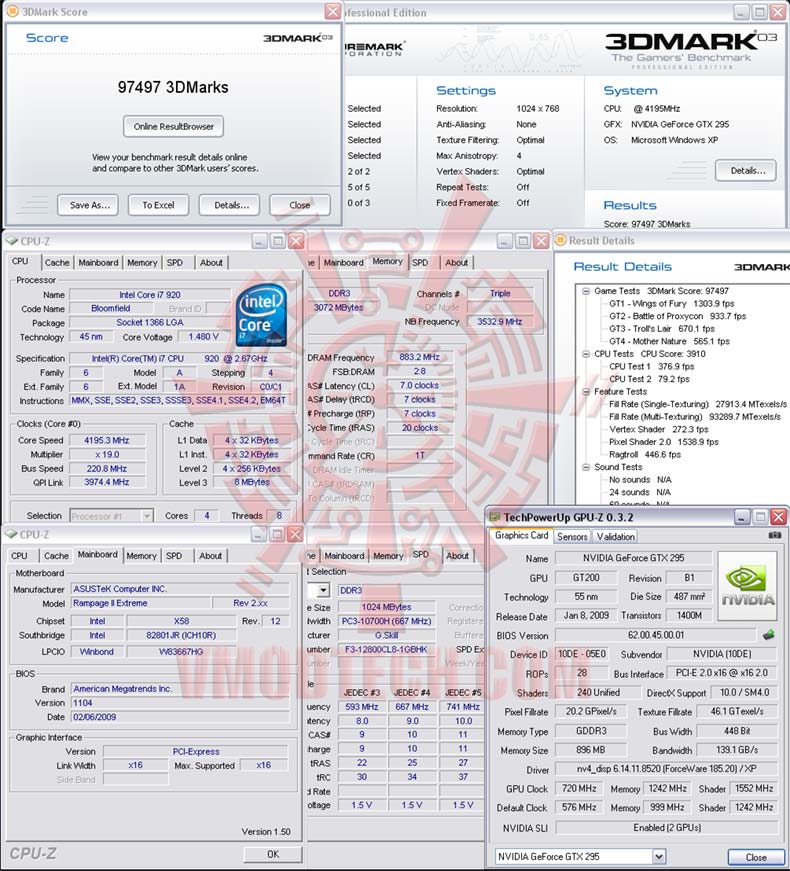790x871 pixels.
Task: Click the 97497 3DMarks score text
Action: (x=173, y=88)
